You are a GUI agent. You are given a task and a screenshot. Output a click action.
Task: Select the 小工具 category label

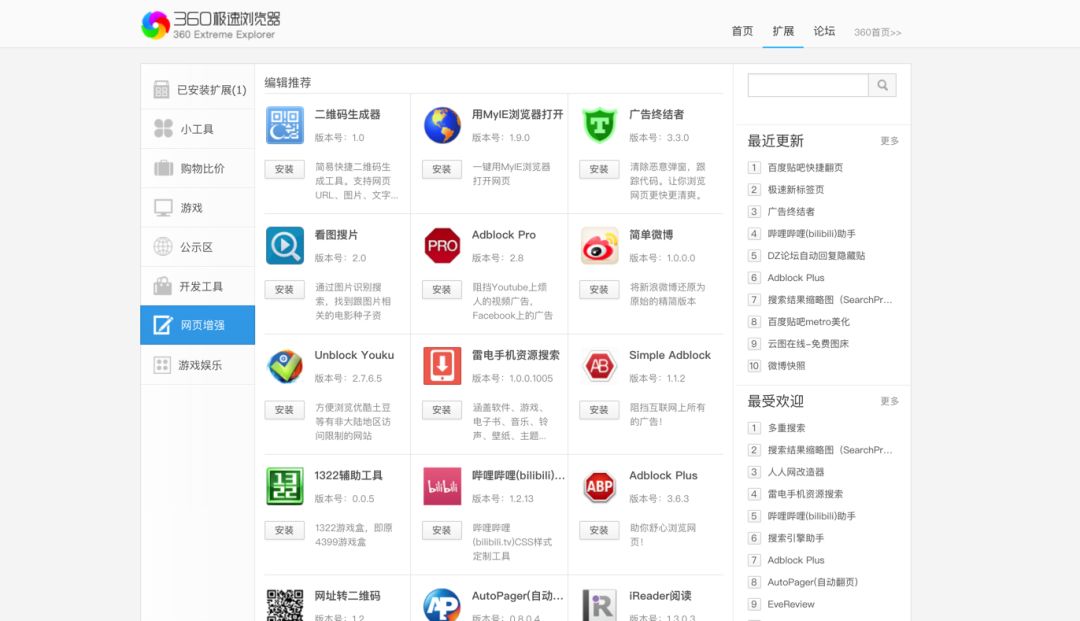(x=197, y=129)
